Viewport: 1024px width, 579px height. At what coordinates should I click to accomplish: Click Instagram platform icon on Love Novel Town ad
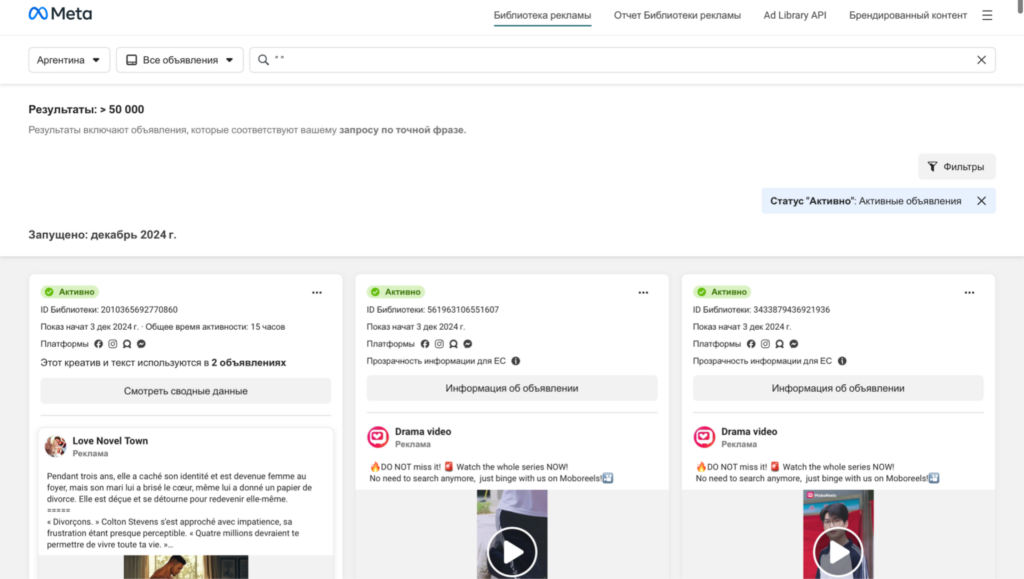[112, 344]
